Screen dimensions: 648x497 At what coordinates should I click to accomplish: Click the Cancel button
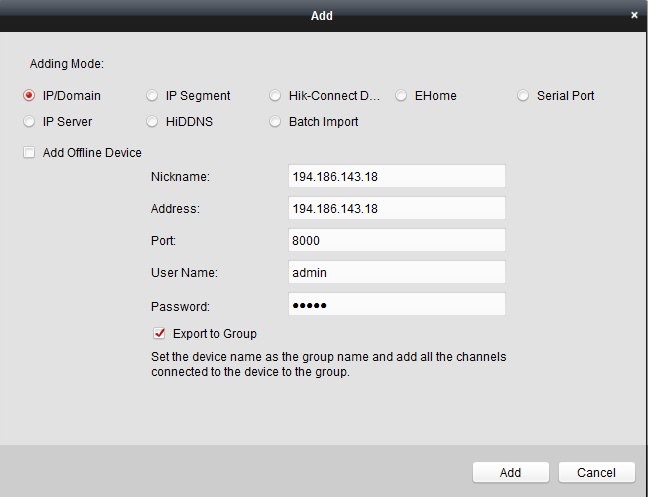click(x=596, y=472)
